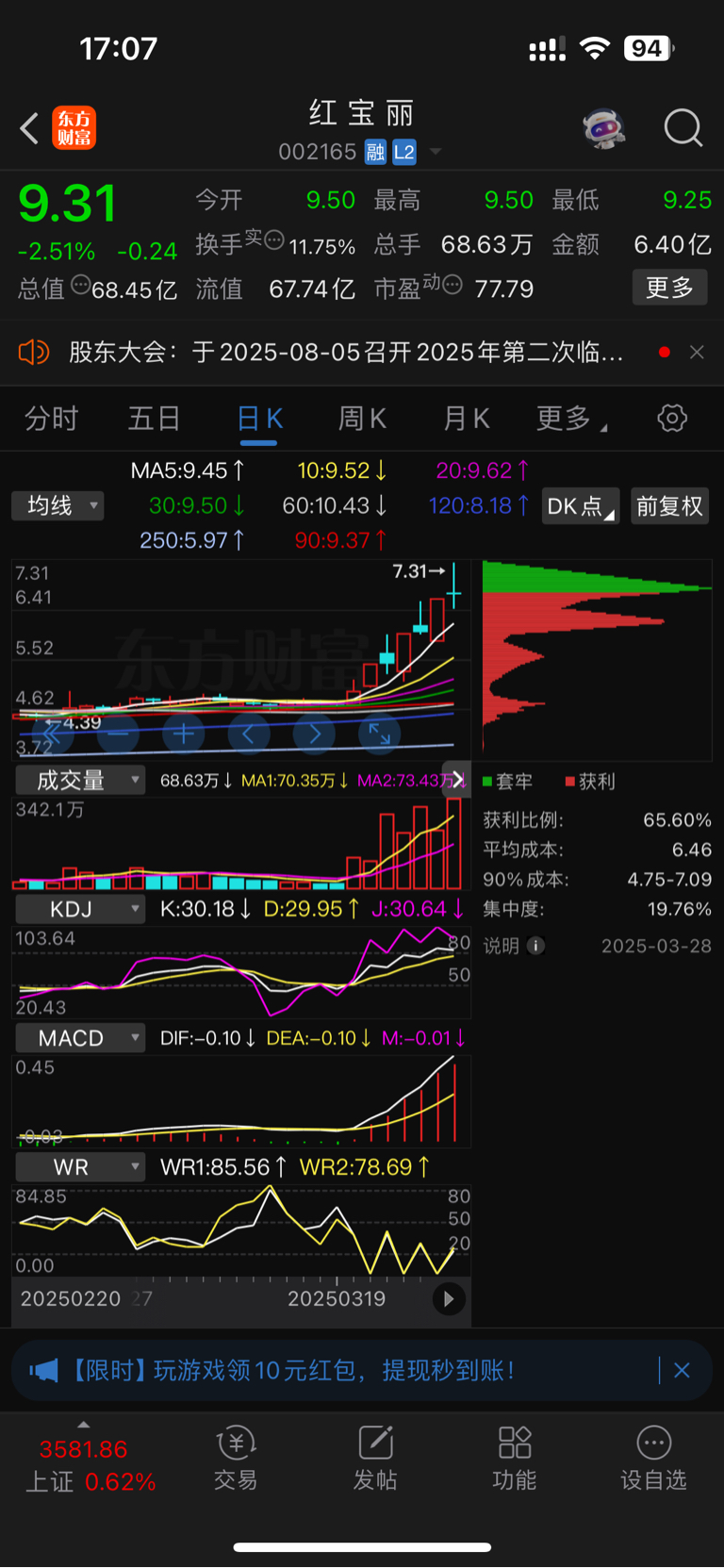
Task: Open the 更多 quote details button
Action: click(669, 288)
